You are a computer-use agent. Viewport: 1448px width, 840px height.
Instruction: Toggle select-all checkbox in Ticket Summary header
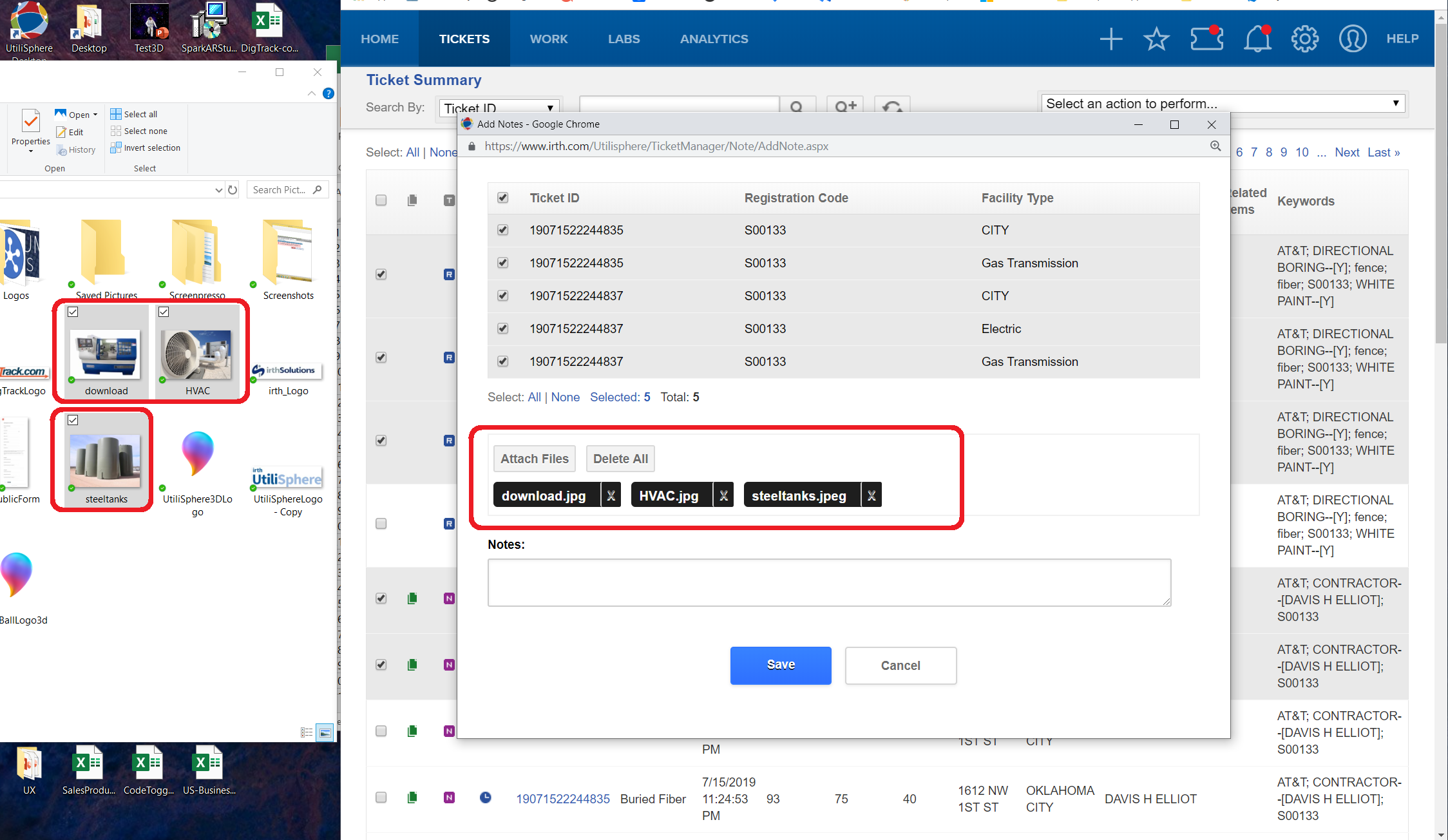tap(381, 200)
